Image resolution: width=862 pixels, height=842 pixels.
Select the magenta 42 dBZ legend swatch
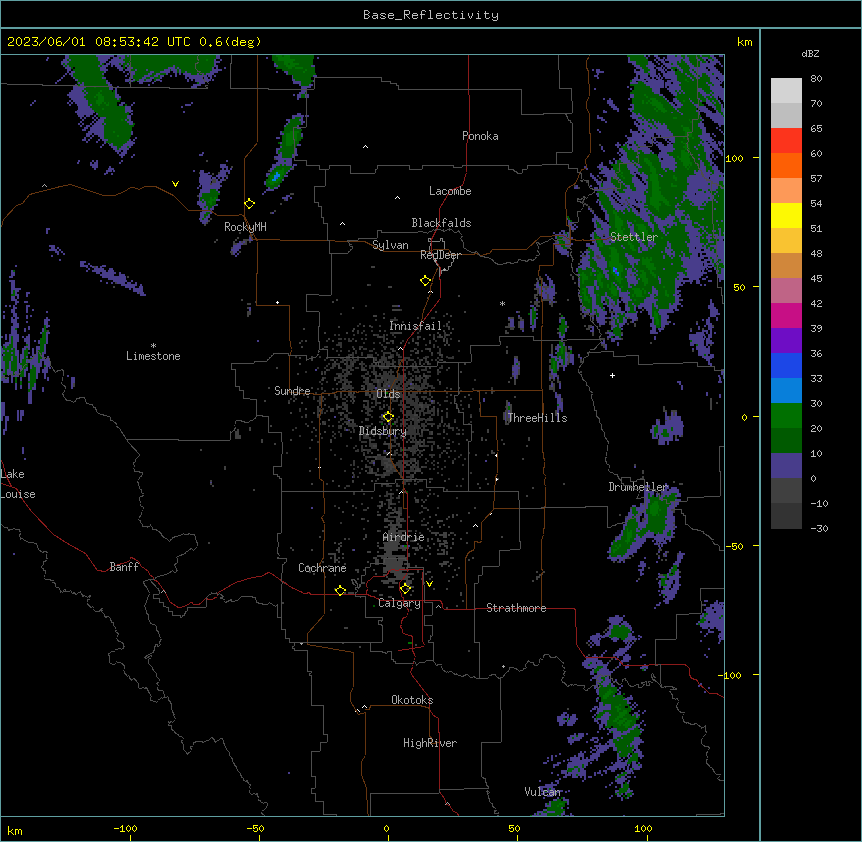[x=786, y=315]
